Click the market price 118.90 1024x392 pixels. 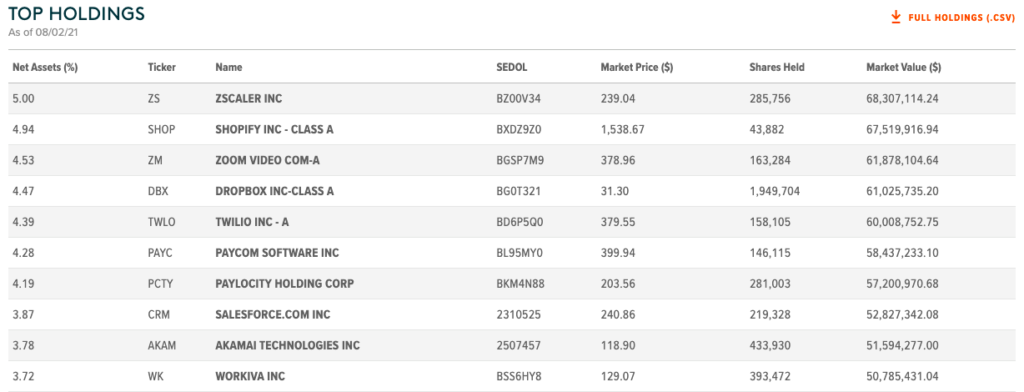(x=617, y=346)
